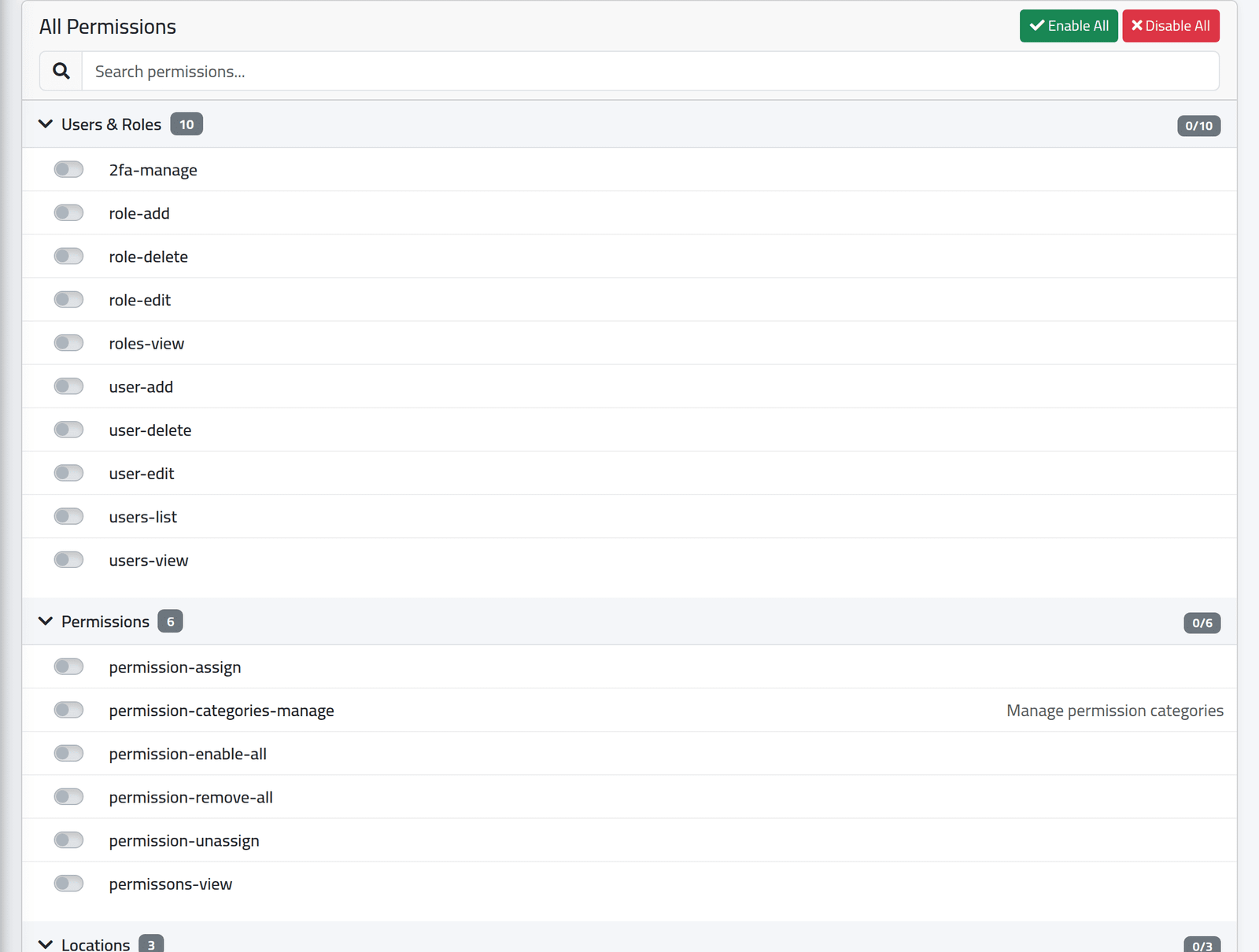Image resolution: width=1259 pixels, height=952 pixels.
Task: Enable the permission-unassign toggle
Action: [x=68, y=839]
